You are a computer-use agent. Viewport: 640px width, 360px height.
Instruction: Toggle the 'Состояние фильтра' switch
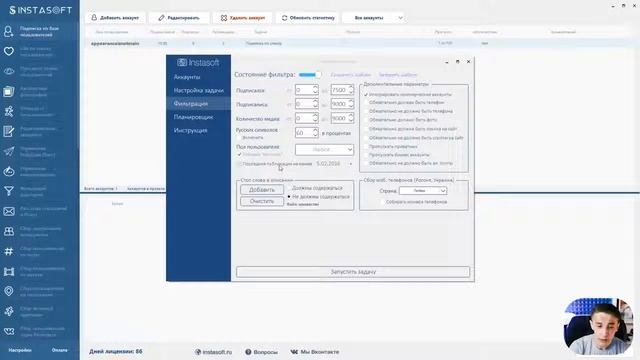click(x=310, y=75)
